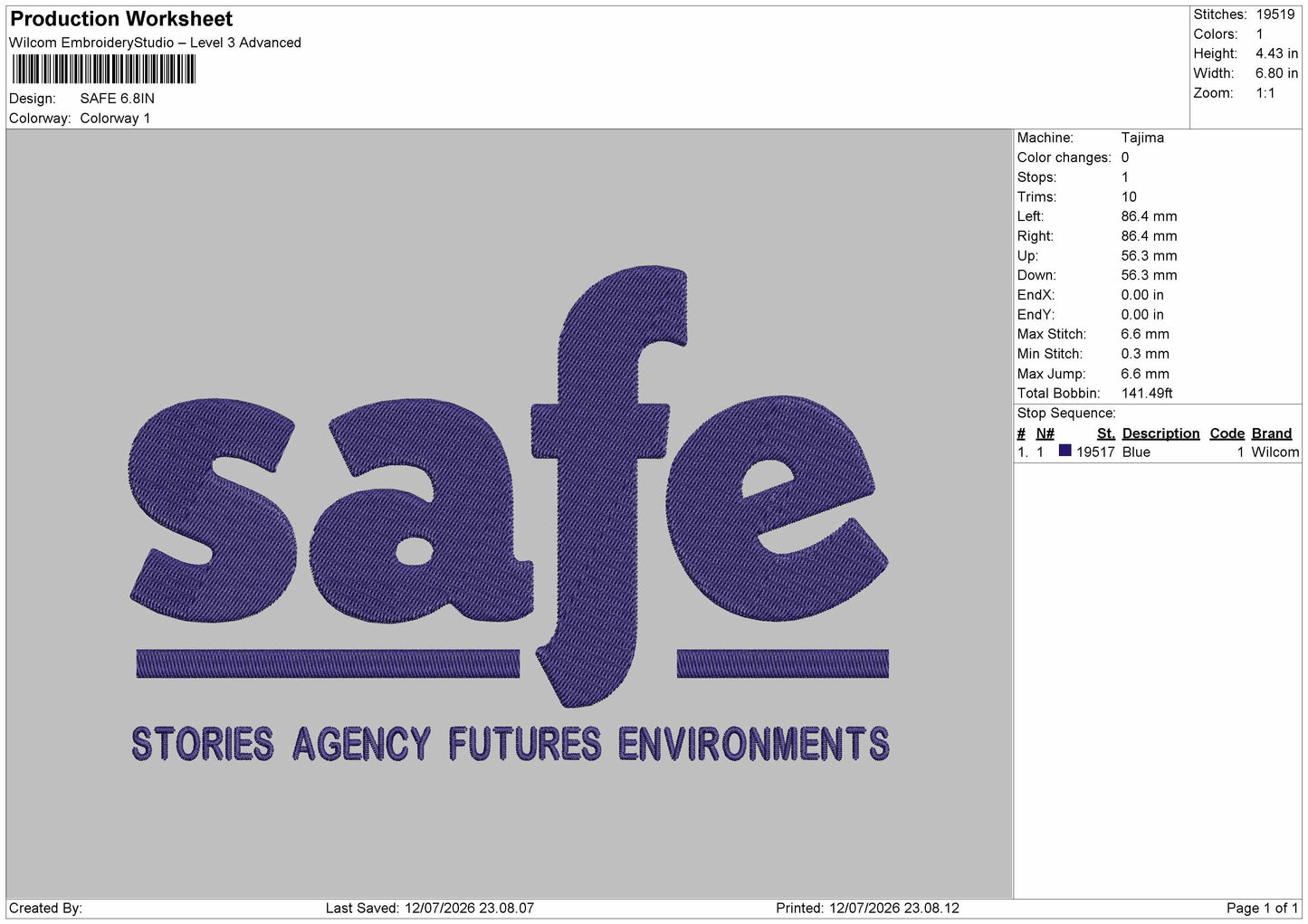
Task: Click the Total Bobbin value 141.49ft
Action: coord(1147,394)
